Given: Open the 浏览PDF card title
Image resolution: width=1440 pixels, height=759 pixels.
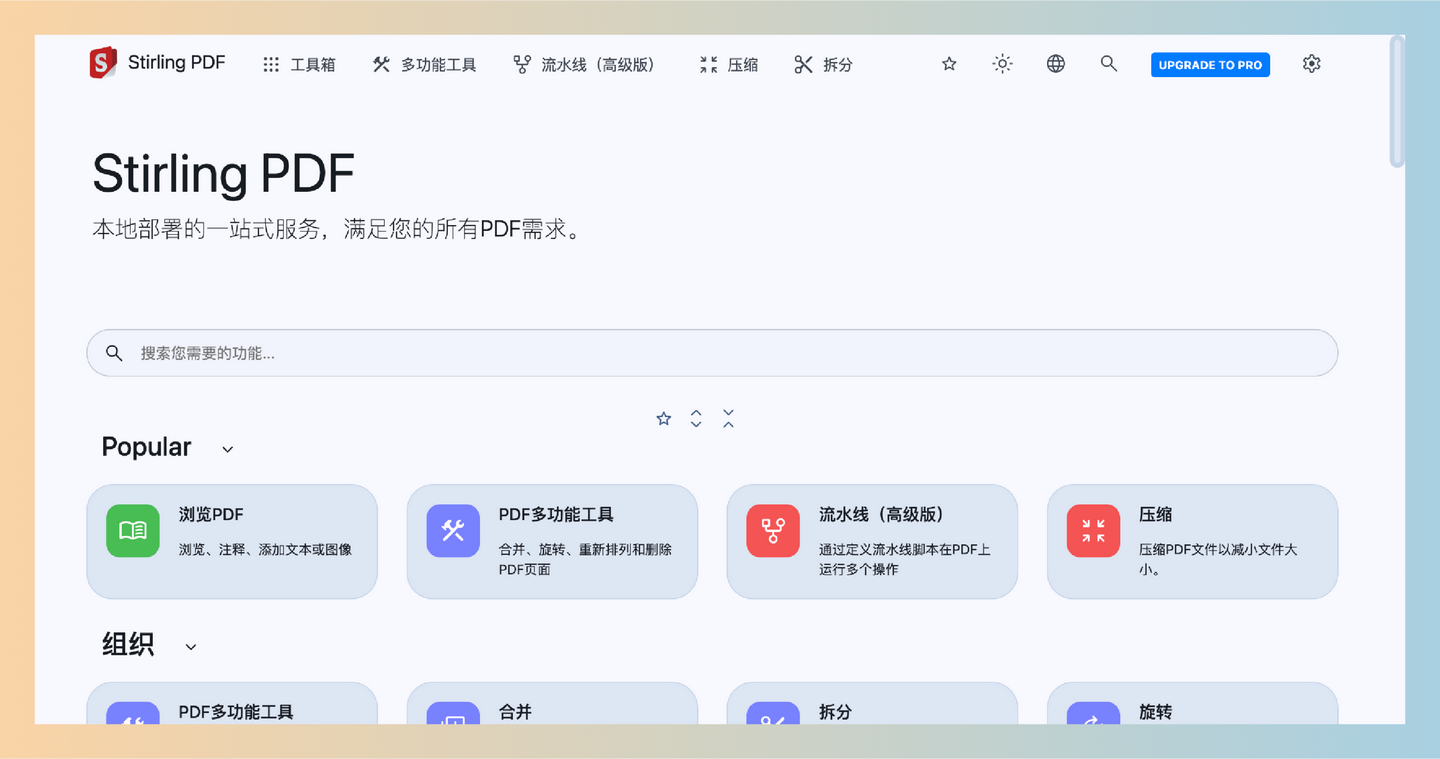Looking at the screenshot, I should [x=211, y=515].
